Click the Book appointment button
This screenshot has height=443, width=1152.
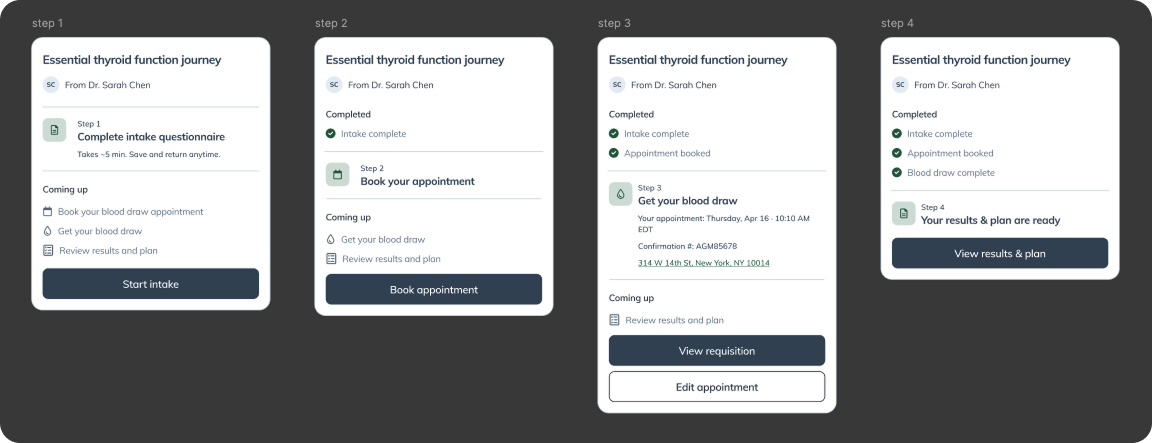point(433,289)
